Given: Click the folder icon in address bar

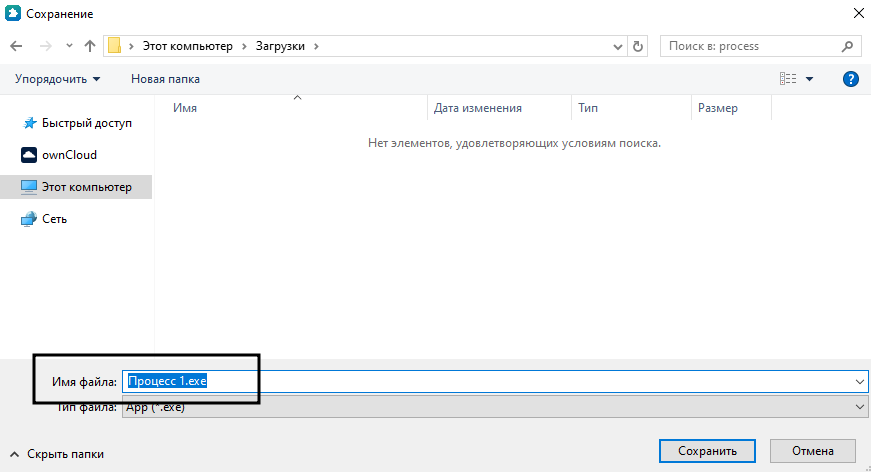Looking at the screenshot, I should 114,46.
